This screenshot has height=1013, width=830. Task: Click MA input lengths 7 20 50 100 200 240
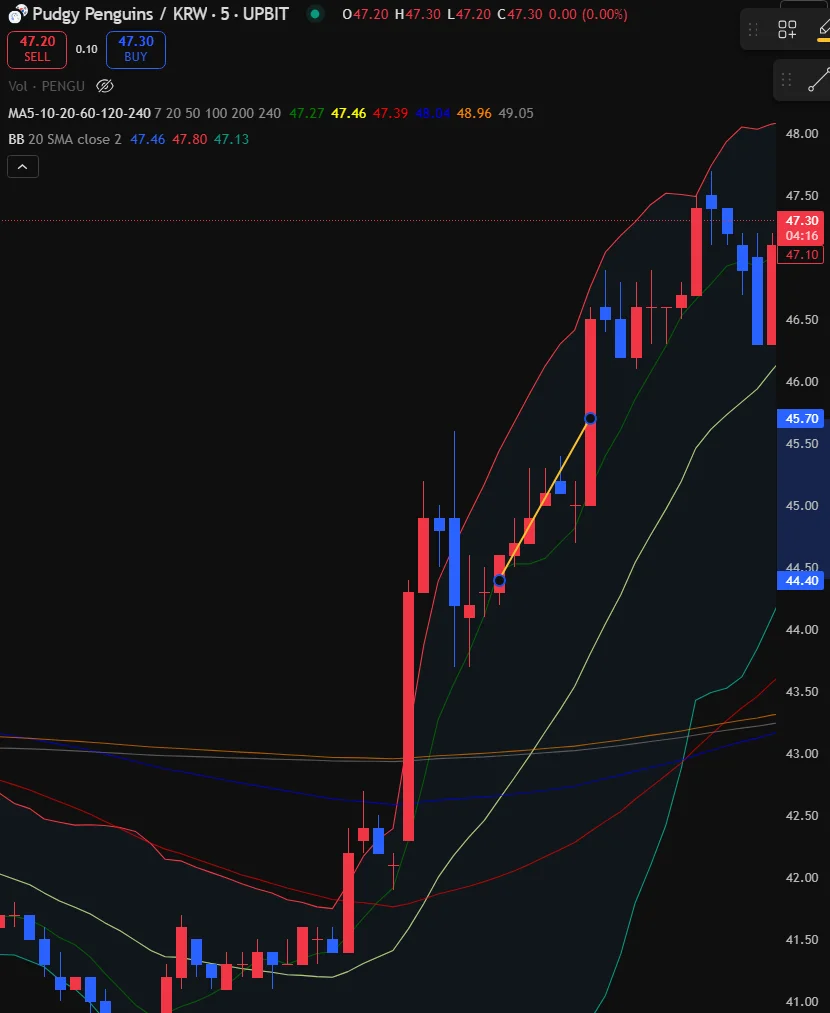tap(218, 113)
